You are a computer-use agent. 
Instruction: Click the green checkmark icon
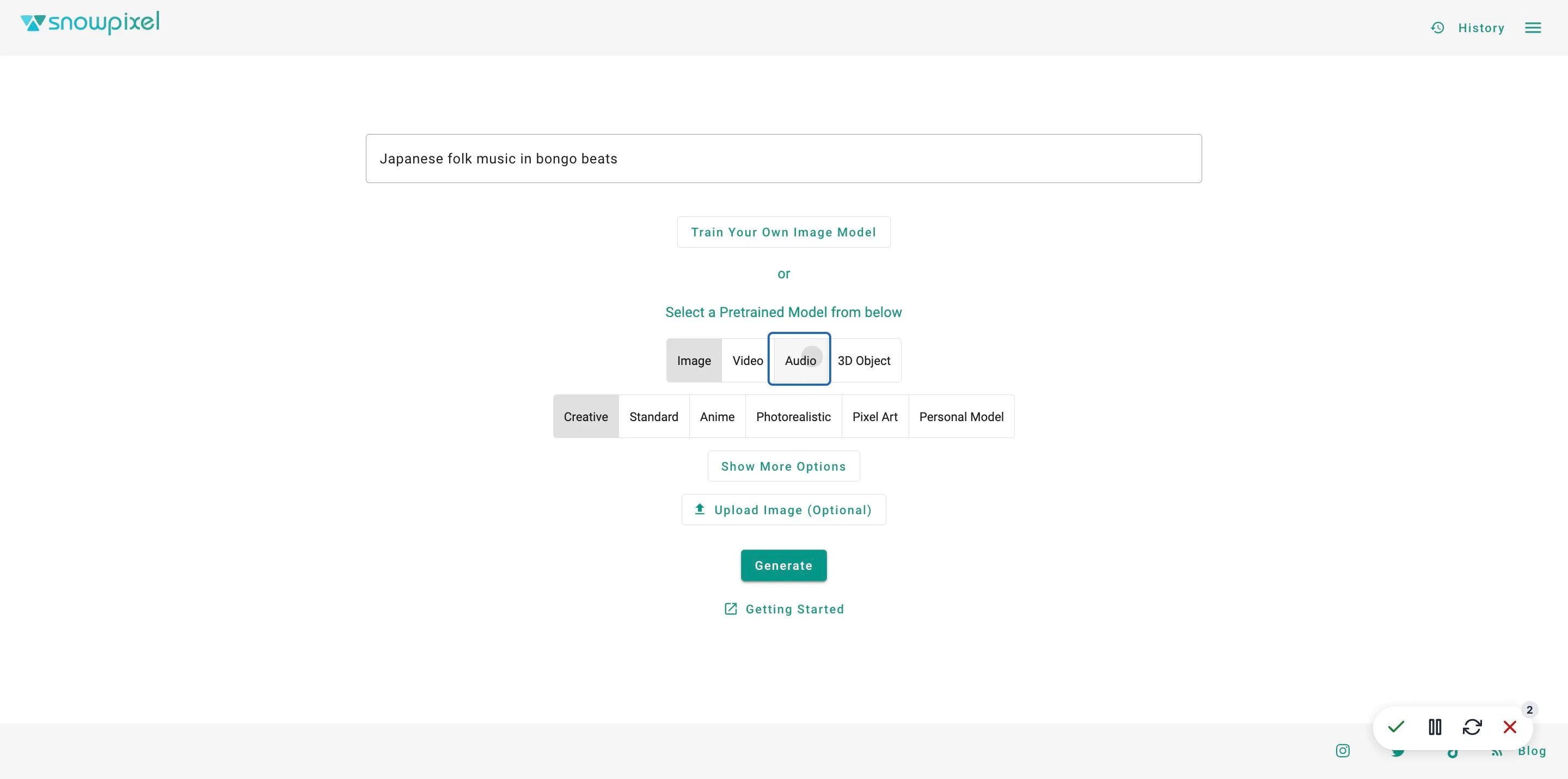coord(1396,727)
